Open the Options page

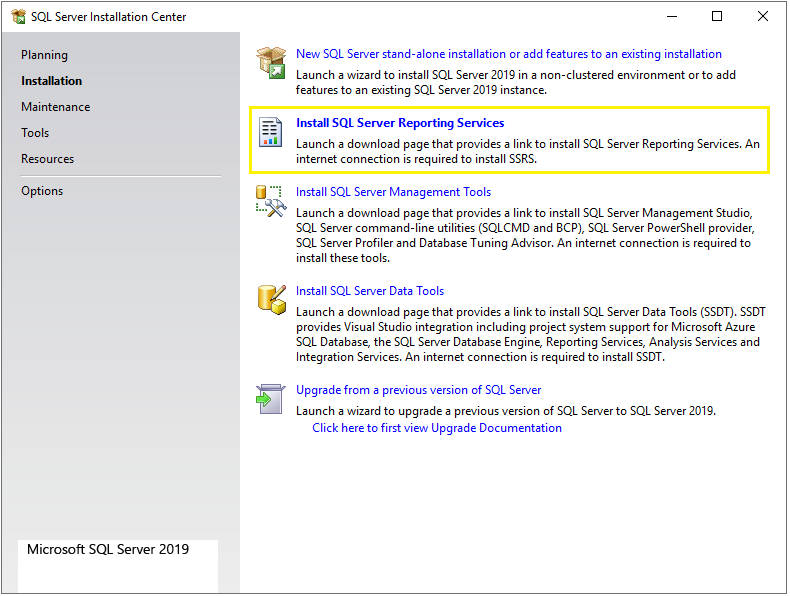tap(42, 191)
